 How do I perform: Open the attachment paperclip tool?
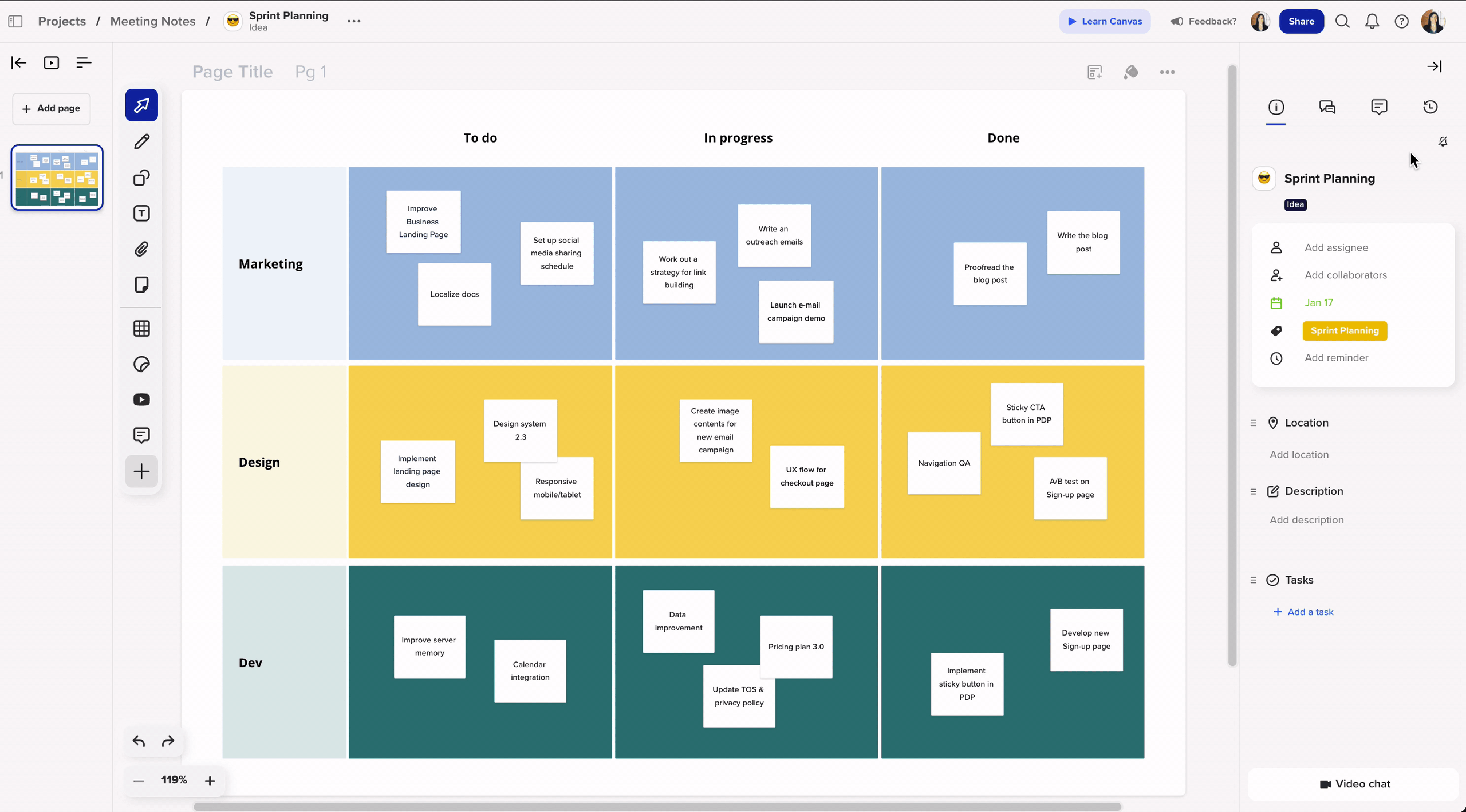[141, 249]
